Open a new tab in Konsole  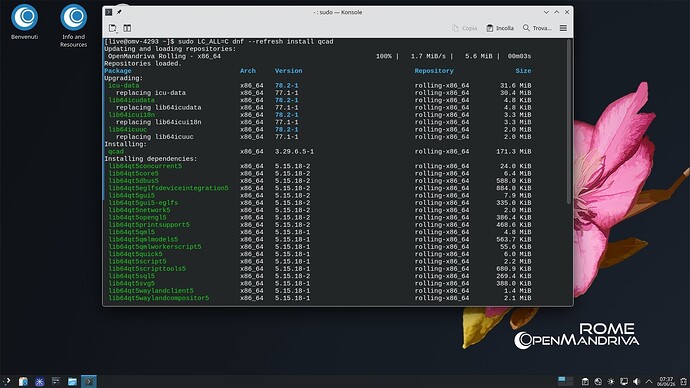[113, 28]
